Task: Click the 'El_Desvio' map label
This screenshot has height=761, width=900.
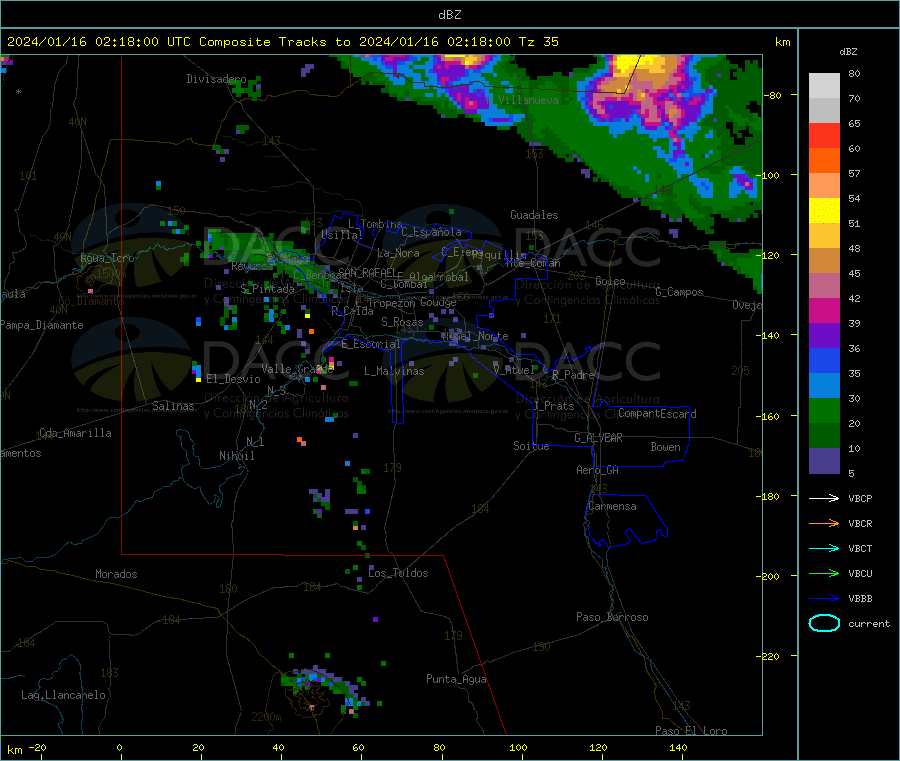Action: 233,379
